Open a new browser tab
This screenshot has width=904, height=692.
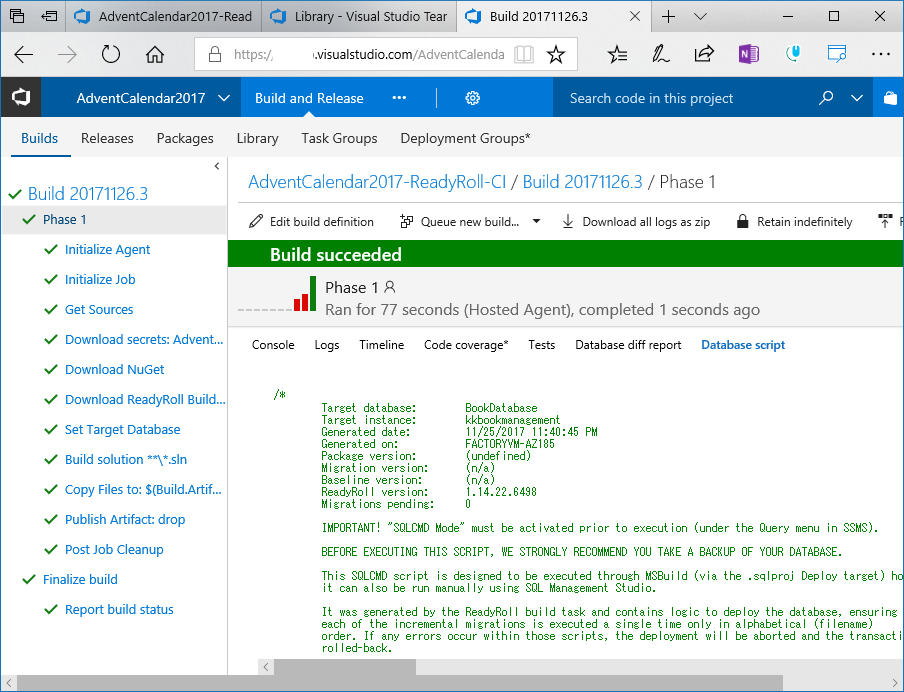(x=668, y=16)
